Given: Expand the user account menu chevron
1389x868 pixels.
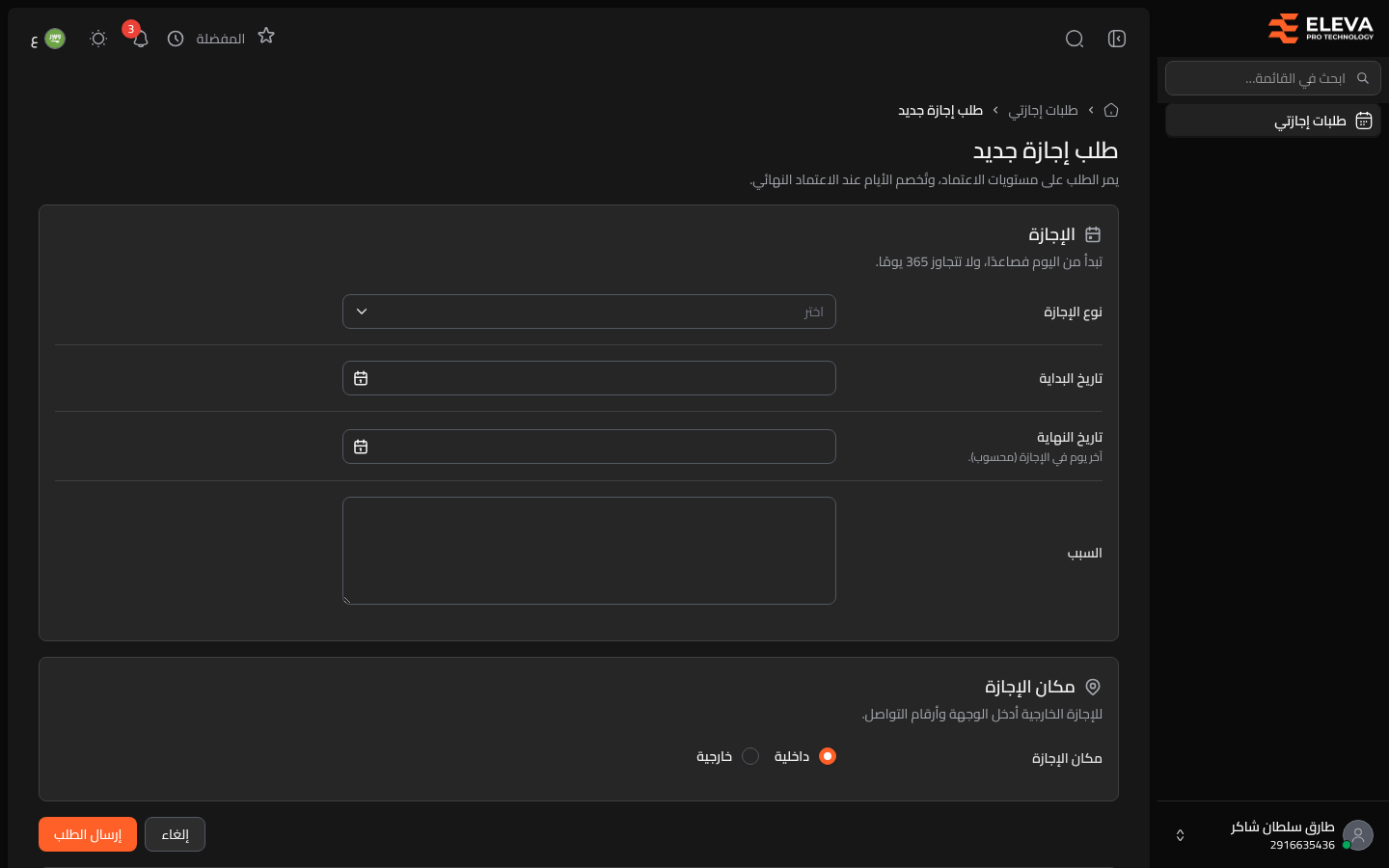Looking at the screenshot, I should coord(1180,835).
